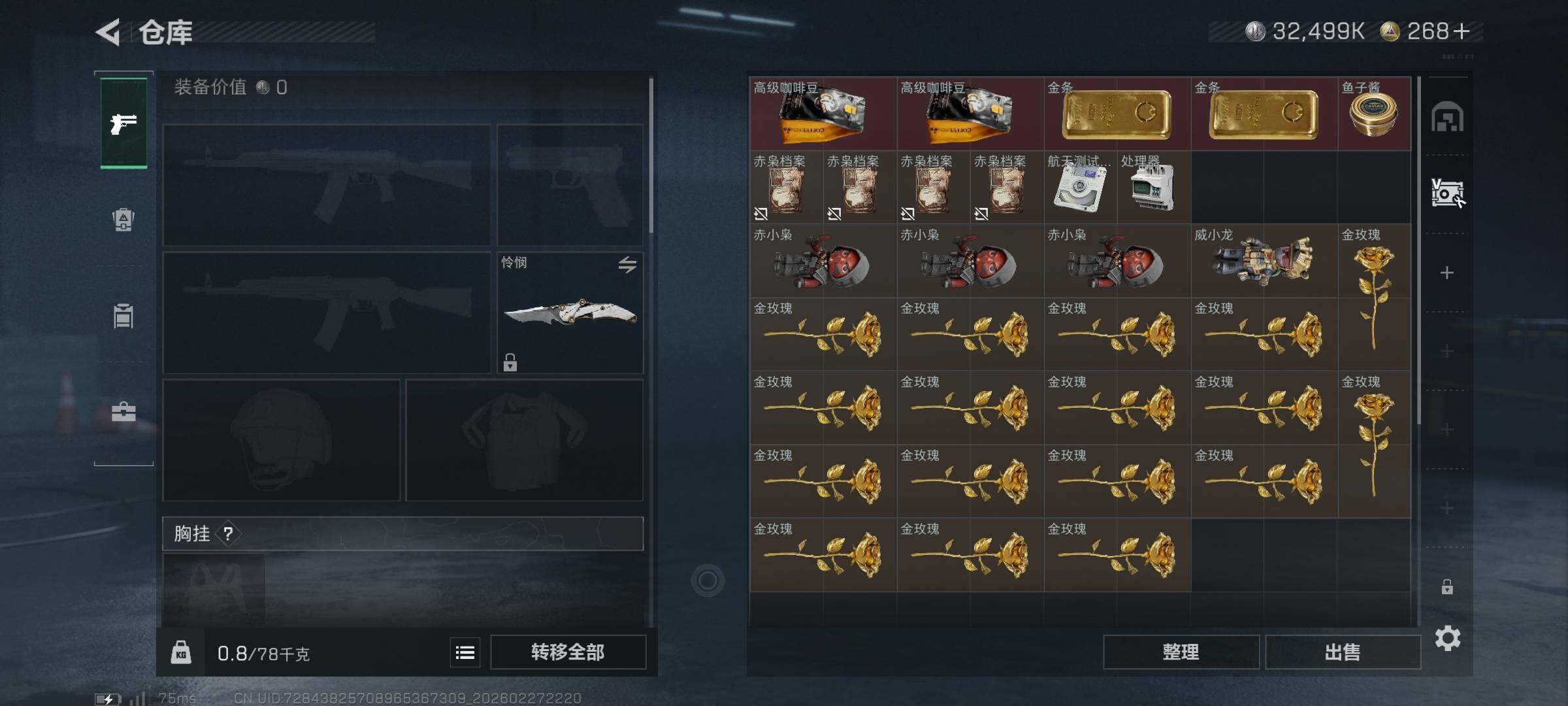Click the locked storage expansion slot icon
This screenshot has width=1568, height=706.
pyautogui.click(x=1447, y=586)
